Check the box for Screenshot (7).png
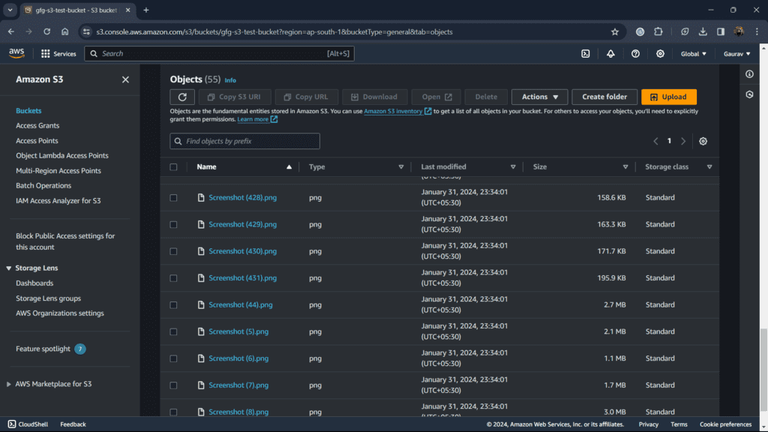This screenshot has height=432, width=768. click(x=173, y=385)
